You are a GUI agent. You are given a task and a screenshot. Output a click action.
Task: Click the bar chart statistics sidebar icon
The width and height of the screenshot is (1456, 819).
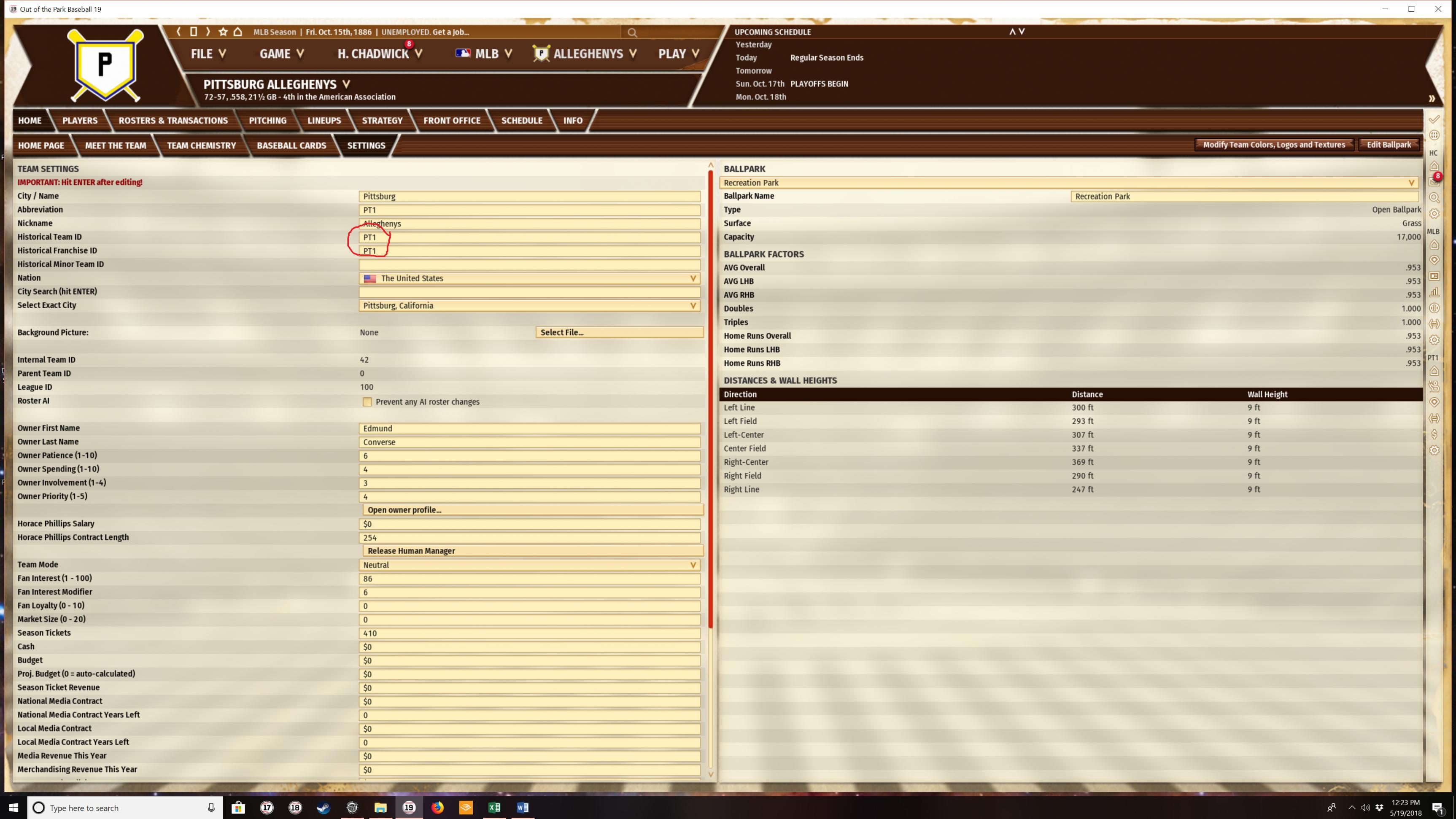1434,292
